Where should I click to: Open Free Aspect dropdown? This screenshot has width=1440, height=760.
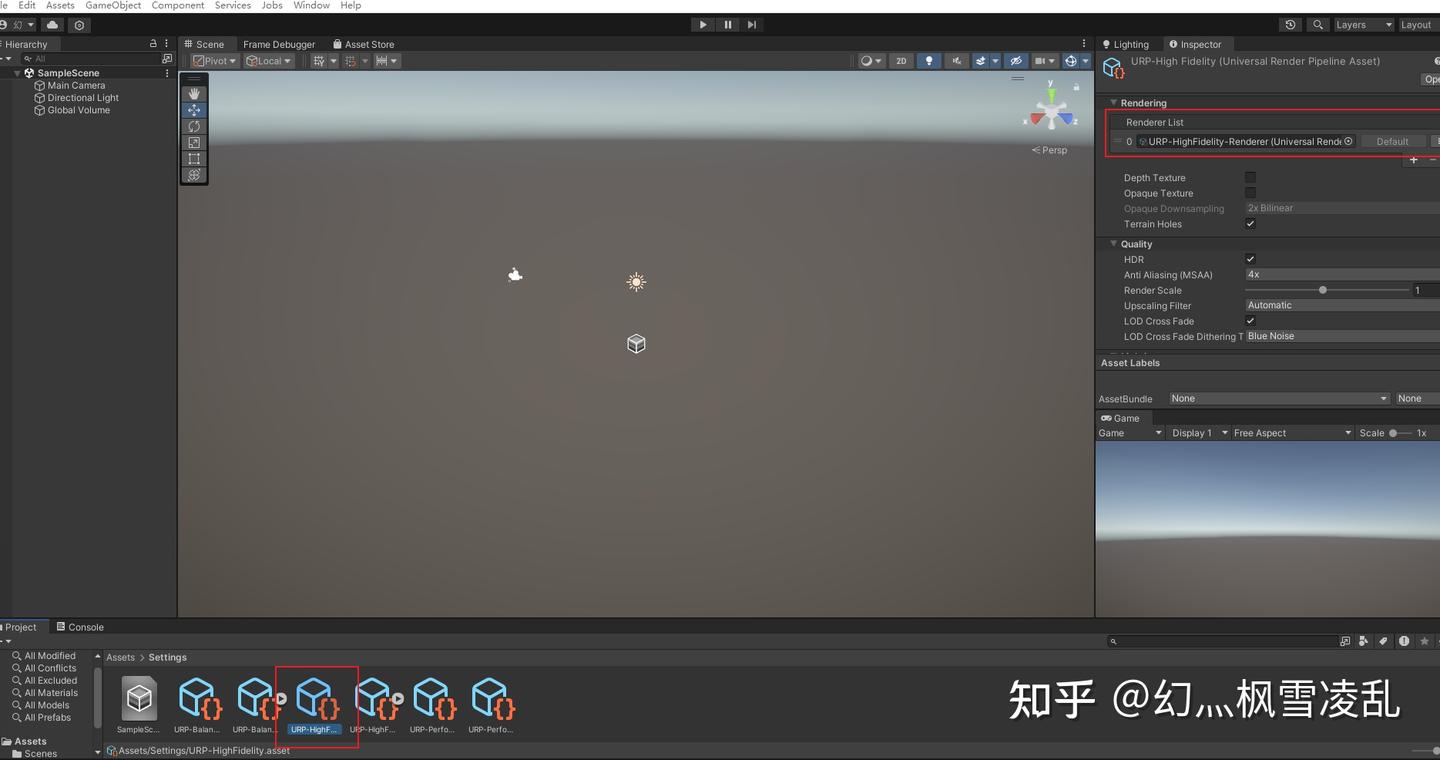[x=1292, y=433]
